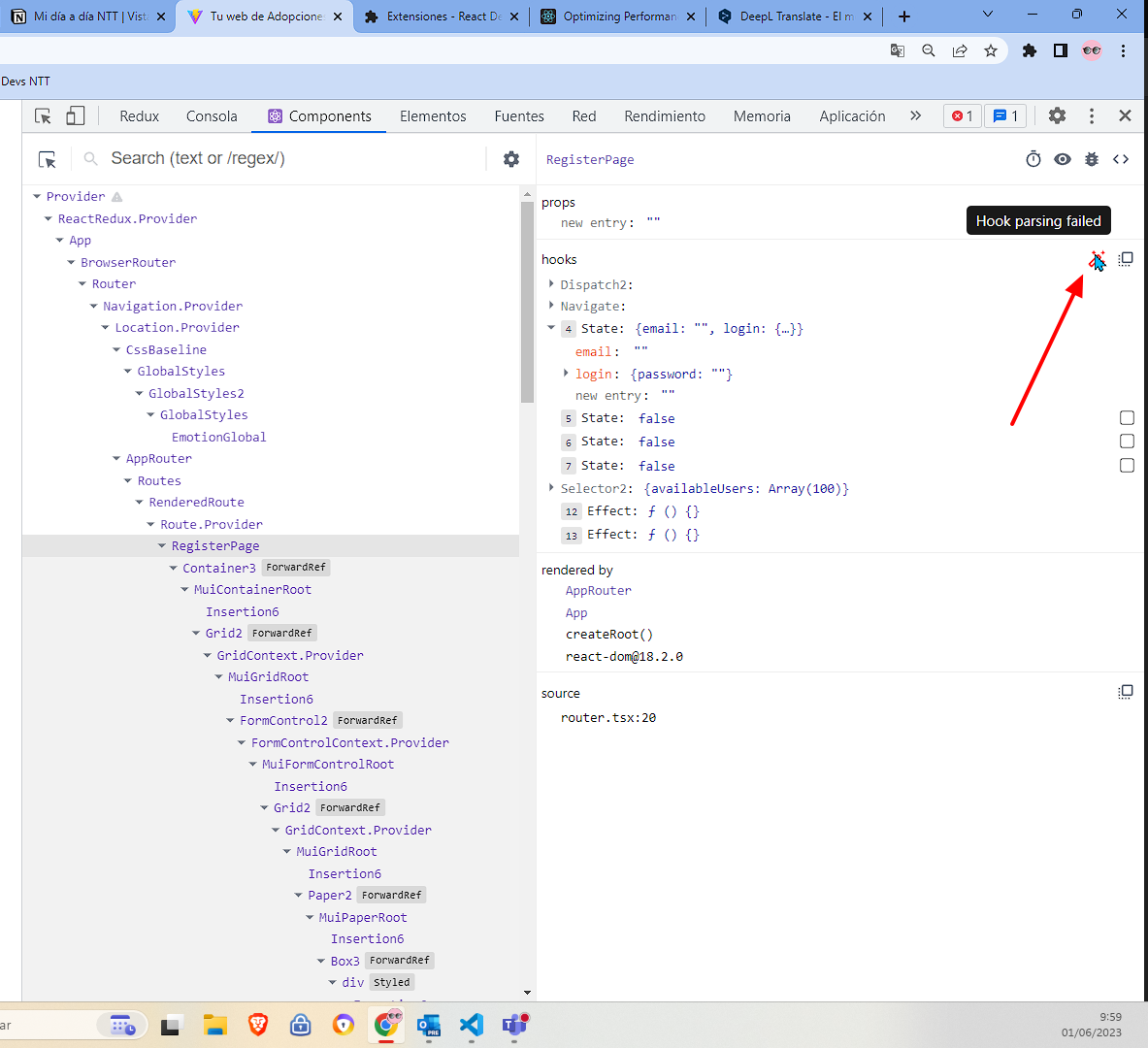Share this page icon
The image size is (1148, 1048).
tap(959, 50)
